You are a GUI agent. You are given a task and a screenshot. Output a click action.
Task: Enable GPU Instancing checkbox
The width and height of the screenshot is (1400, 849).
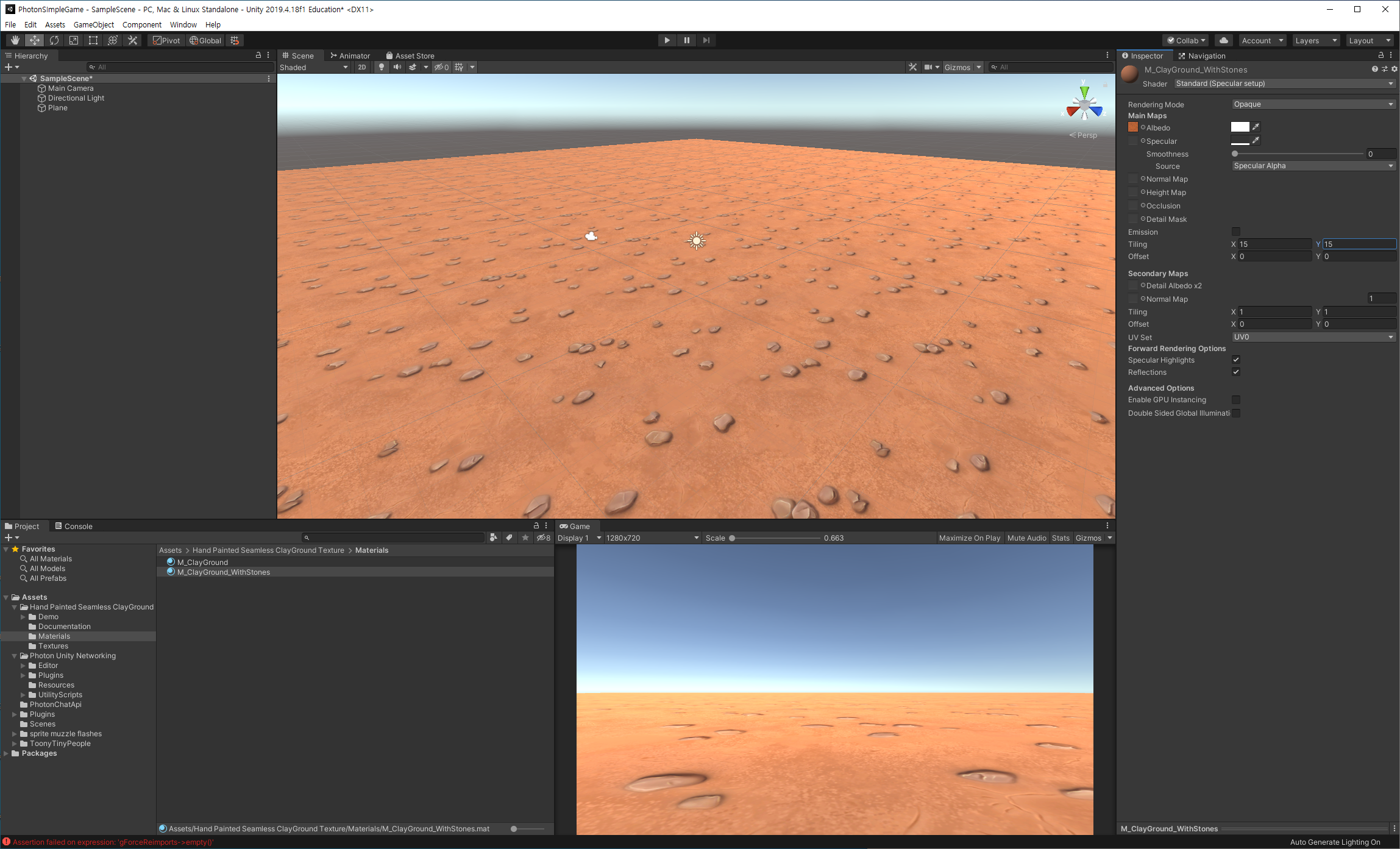pyautogui.click(x=1236, y=400)
